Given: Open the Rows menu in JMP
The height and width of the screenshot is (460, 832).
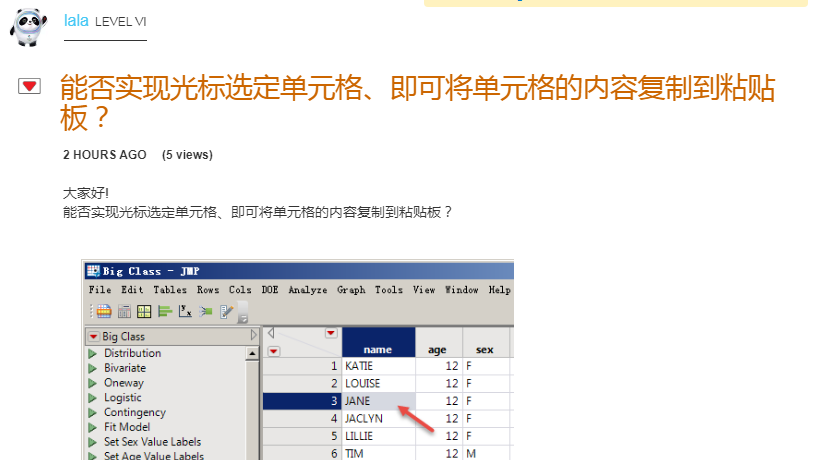Looking at the screenshot, I should click(208, 290).
